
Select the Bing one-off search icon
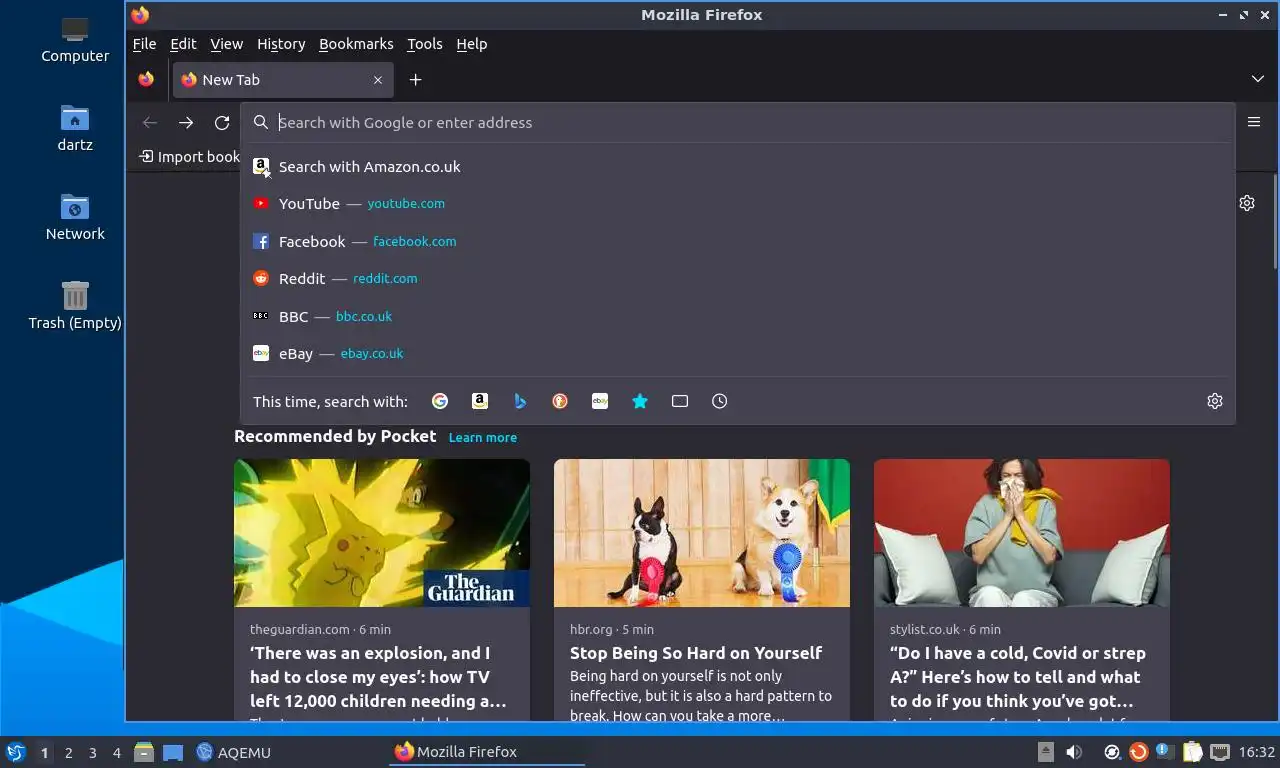(520, 401)
